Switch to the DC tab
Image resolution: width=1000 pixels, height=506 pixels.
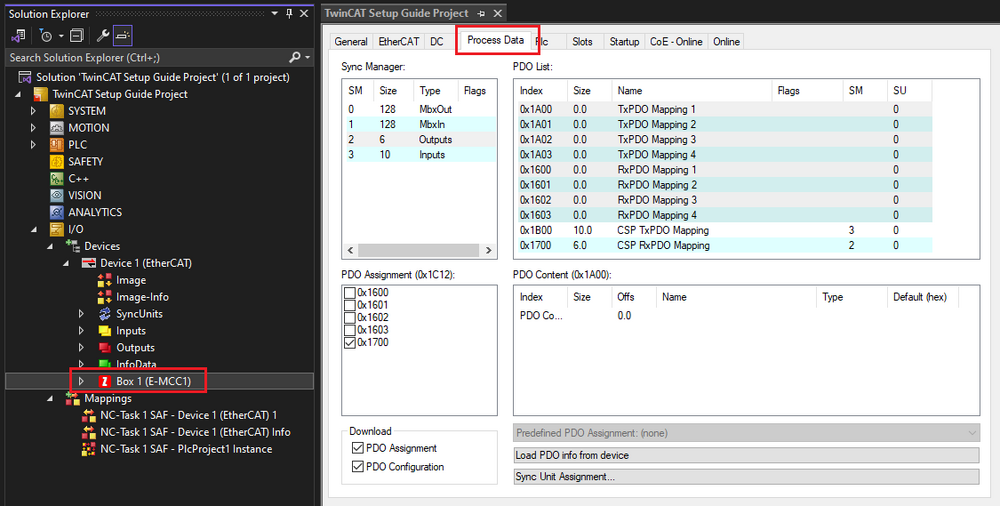point(437,41)
